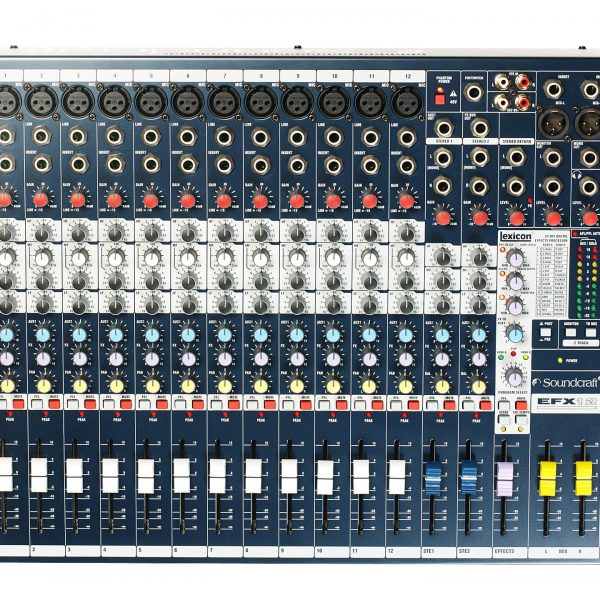600x600 pixels.
Task: Click the Stereo Return L (mono) jack
Action: tap(516, 157)
